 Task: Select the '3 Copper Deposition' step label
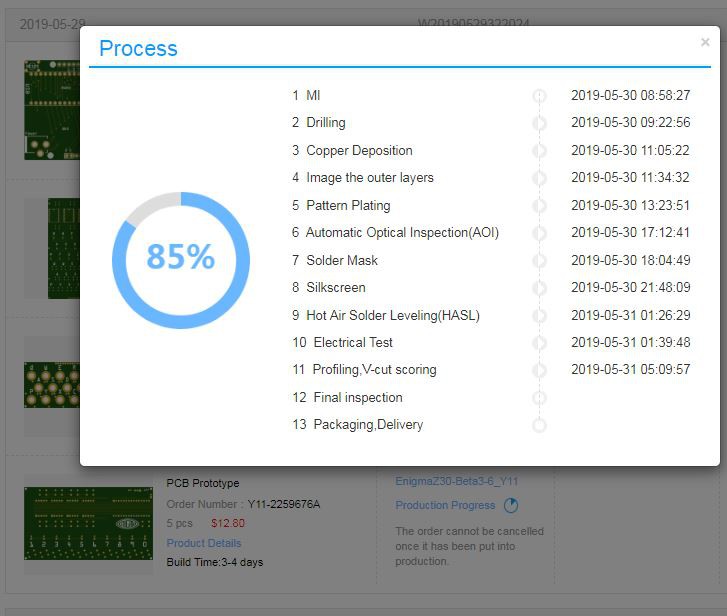point(352,151)
